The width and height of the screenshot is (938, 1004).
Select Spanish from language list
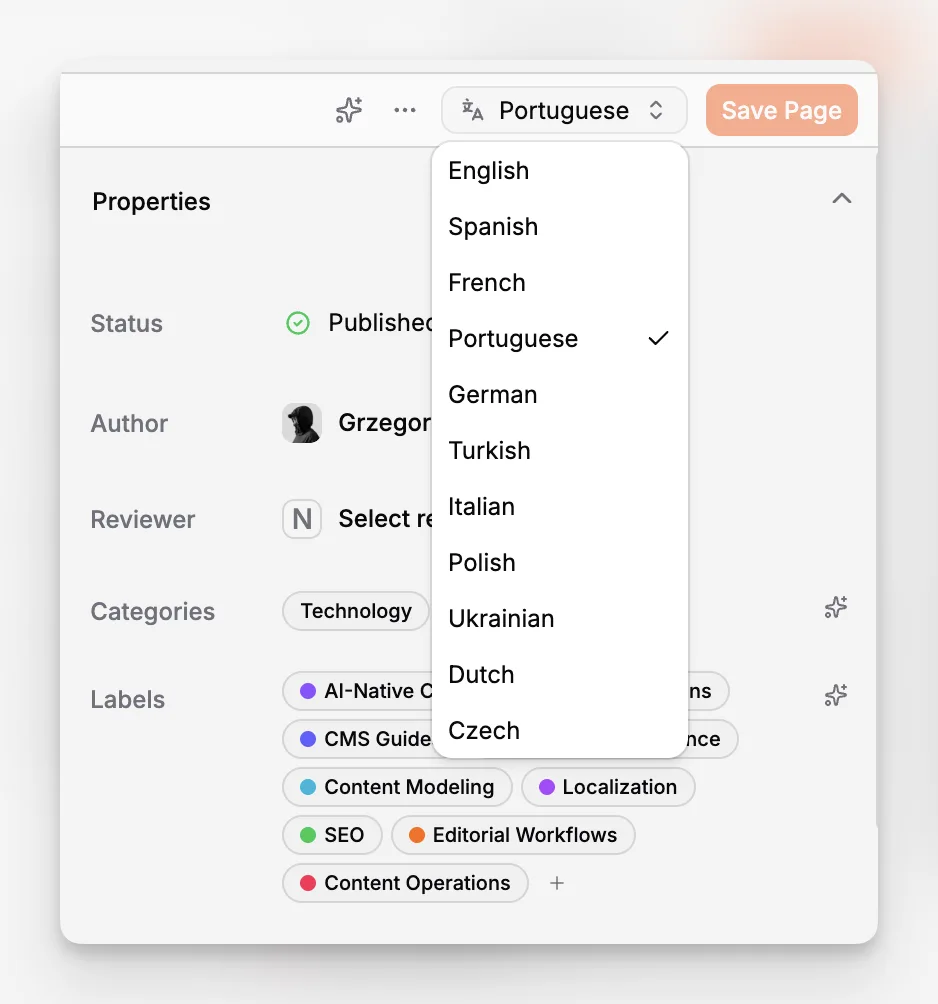point(560,227)
